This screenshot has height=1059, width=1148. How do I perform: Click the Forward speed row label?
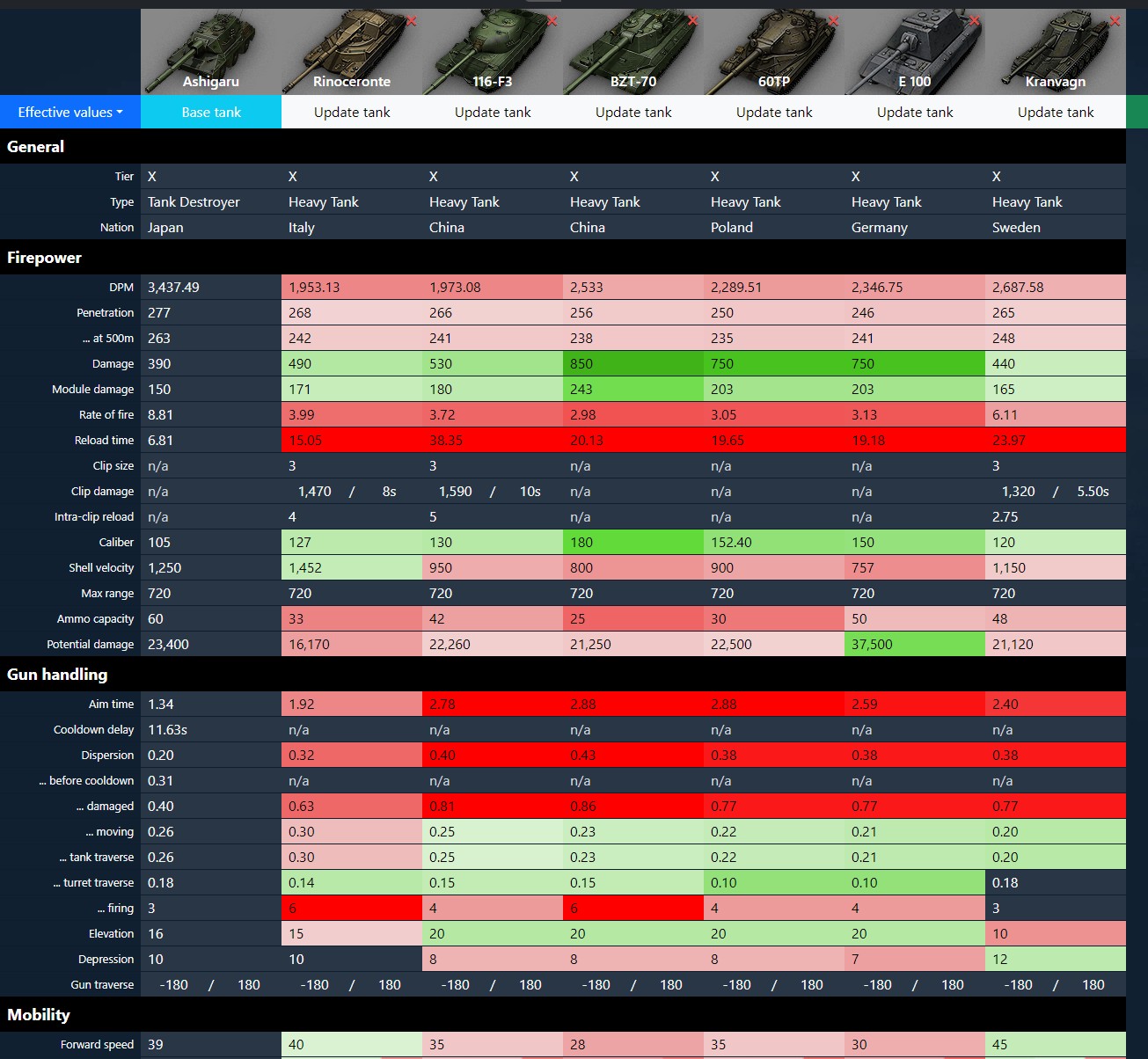(98, 1044)
